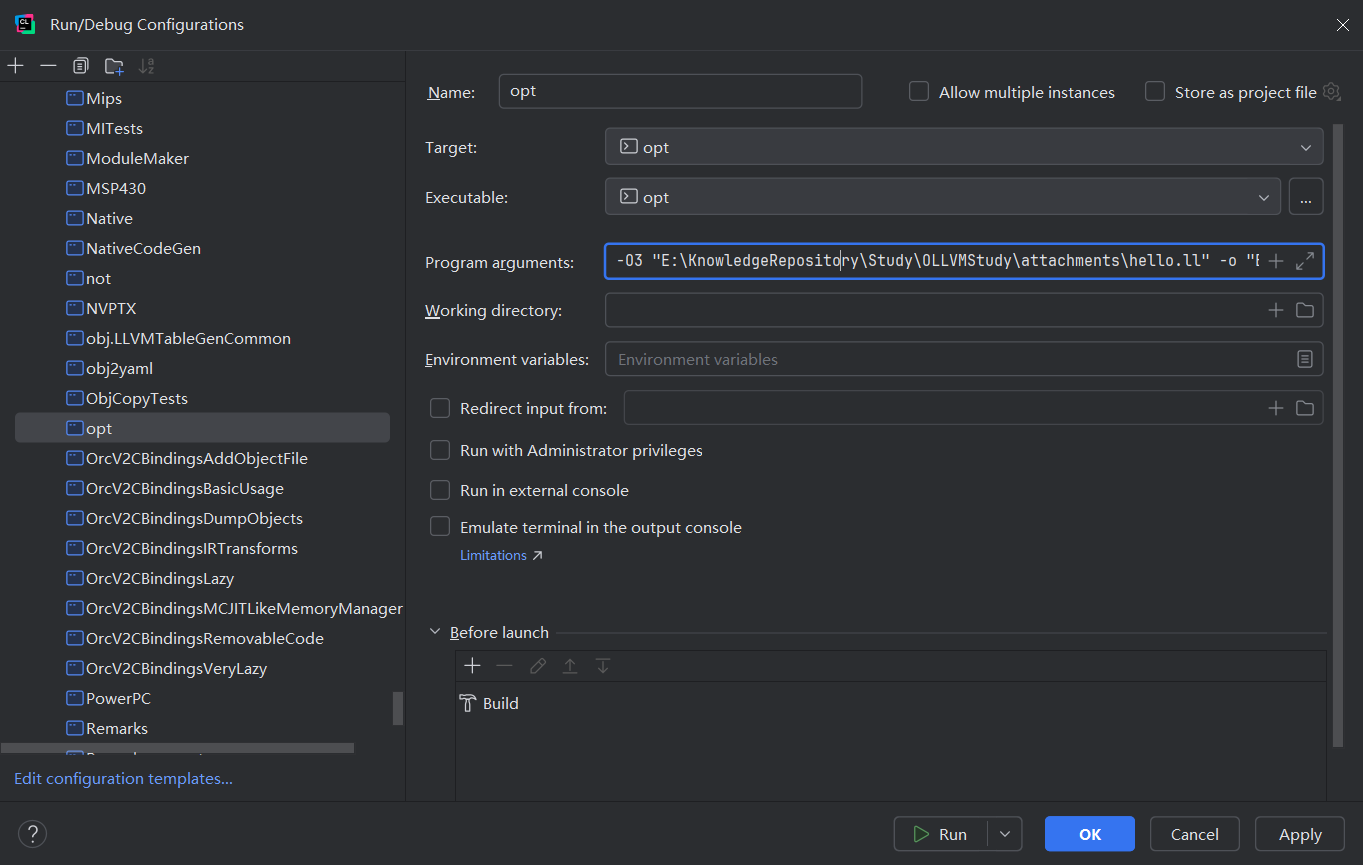
Task: Edit environment variables list
Action: pos(1304,359)
